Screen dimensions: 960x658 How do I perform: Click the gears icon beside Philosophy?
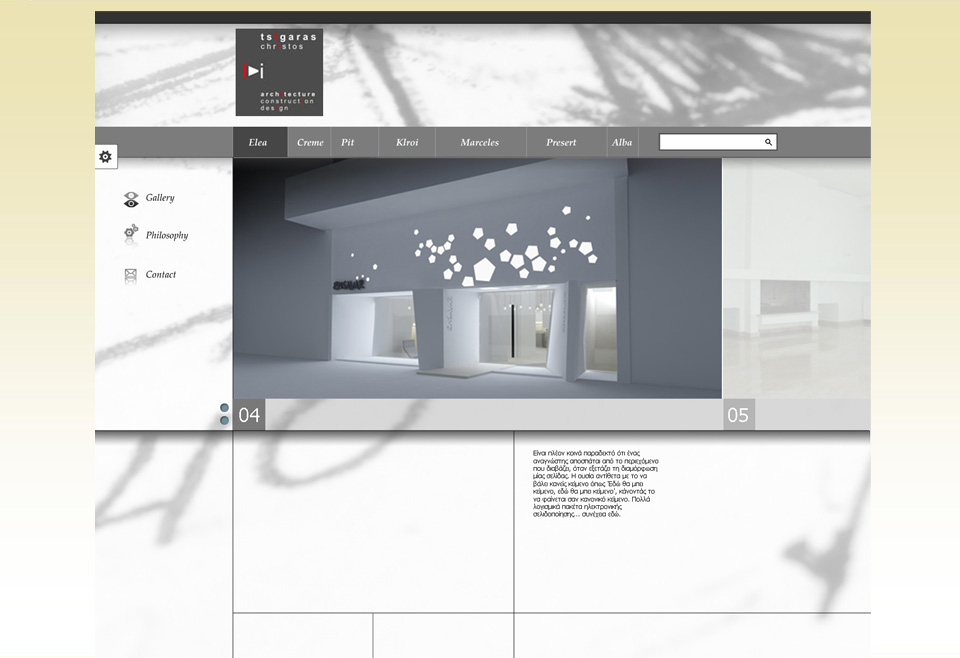(x=131, y=236)
